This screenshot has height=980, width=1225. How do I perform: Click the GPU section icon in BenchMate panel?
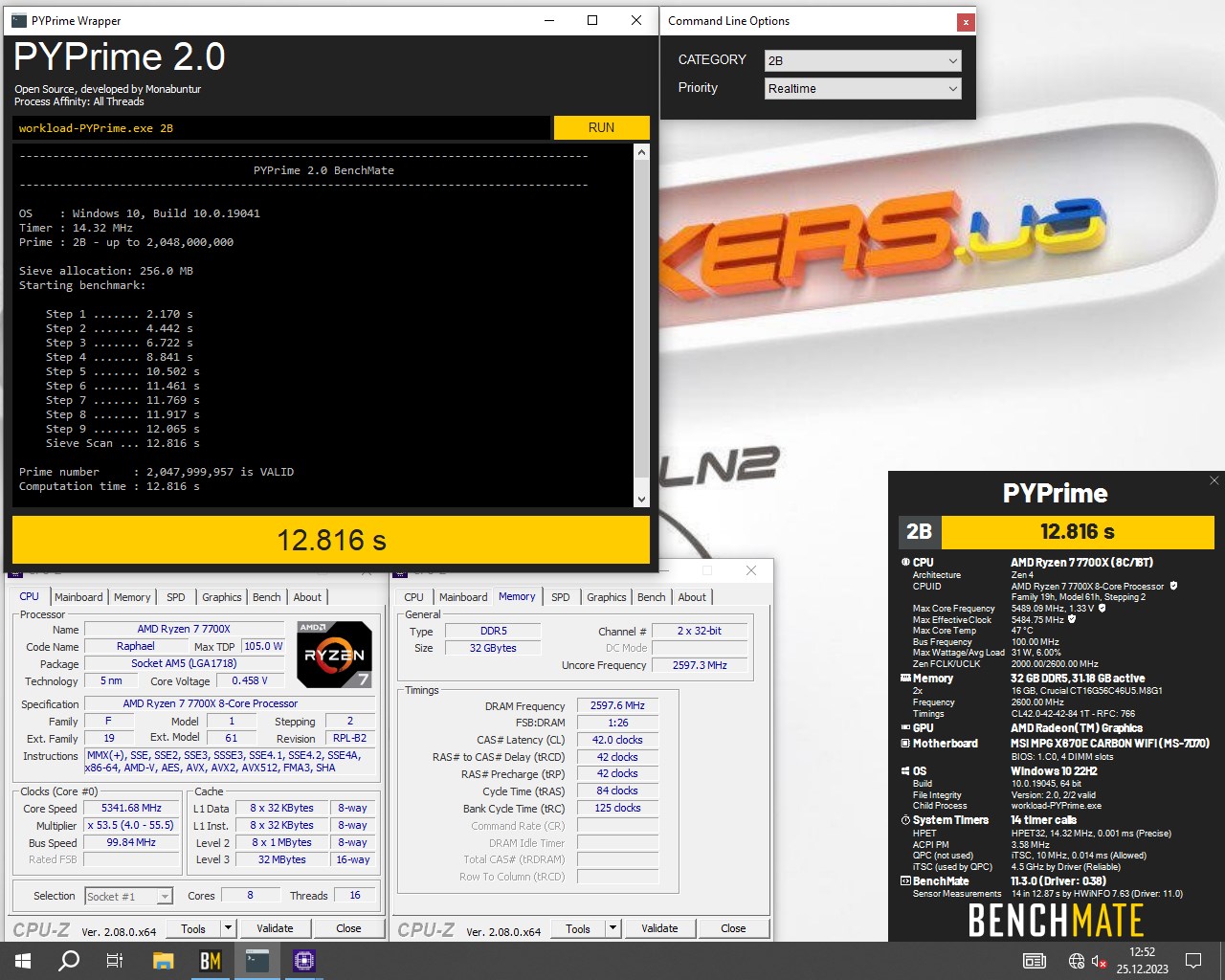click(x=905, y=728)
